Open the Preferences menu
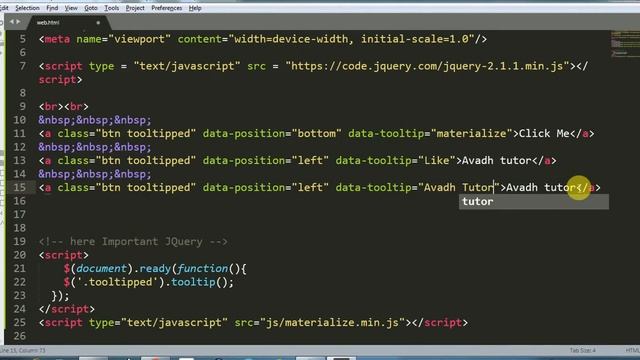Image resolution: width=640 pixels, height=360 pixels. pyautogui.click(x=167, y=8)
